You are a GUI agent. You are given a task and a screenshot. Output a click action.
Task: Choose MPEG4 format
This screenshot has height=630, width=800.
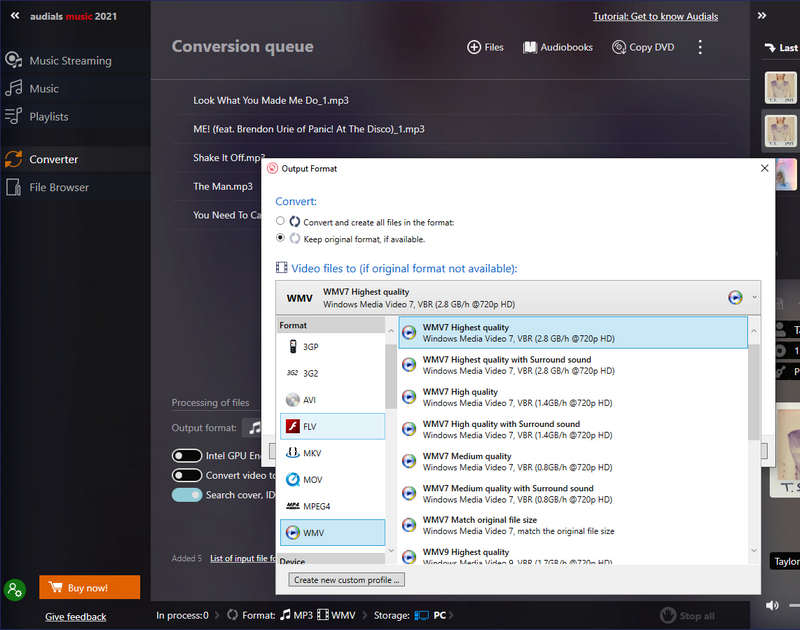332,506
